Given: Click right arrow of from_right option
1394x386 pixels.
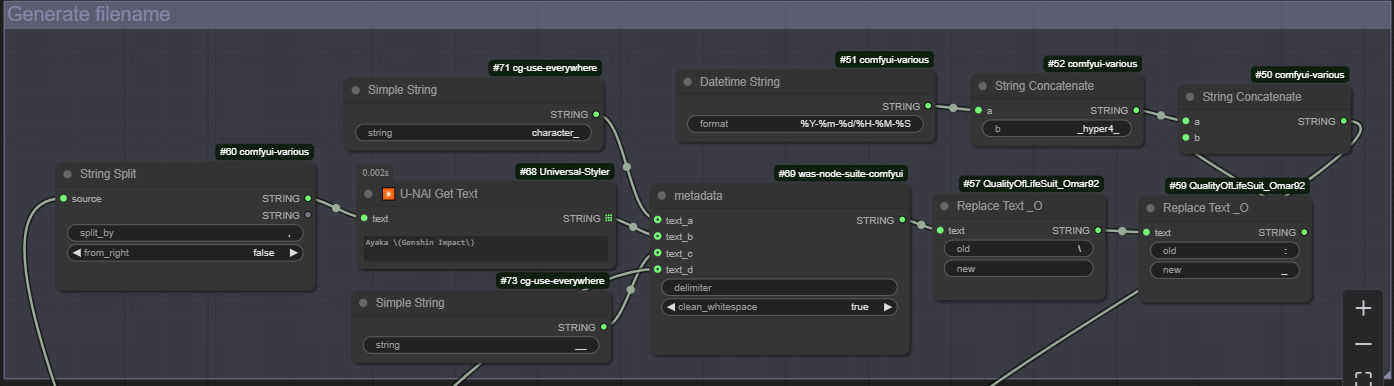Looking at the screenshot, I should click(x=293, y=253).
